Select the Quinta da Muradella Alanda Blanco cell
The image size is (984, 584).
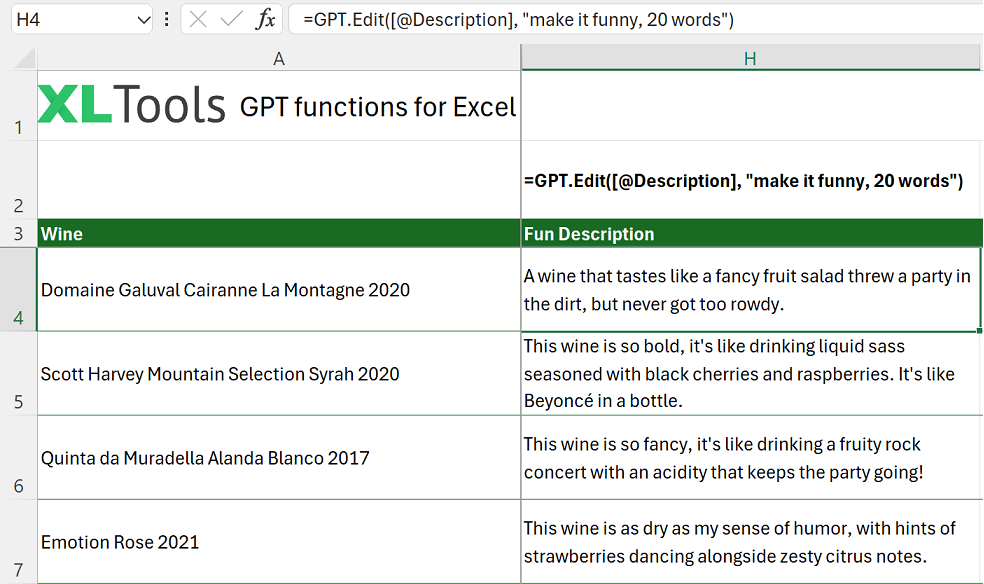point(277,457)
